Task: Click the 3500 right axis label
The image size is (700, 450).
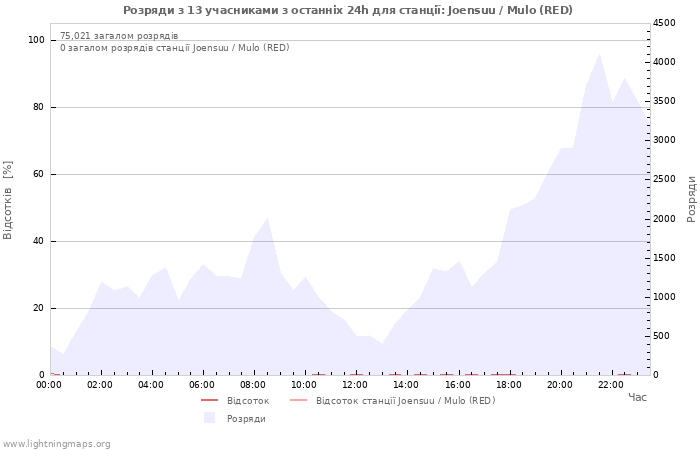Action: [664, 101]
